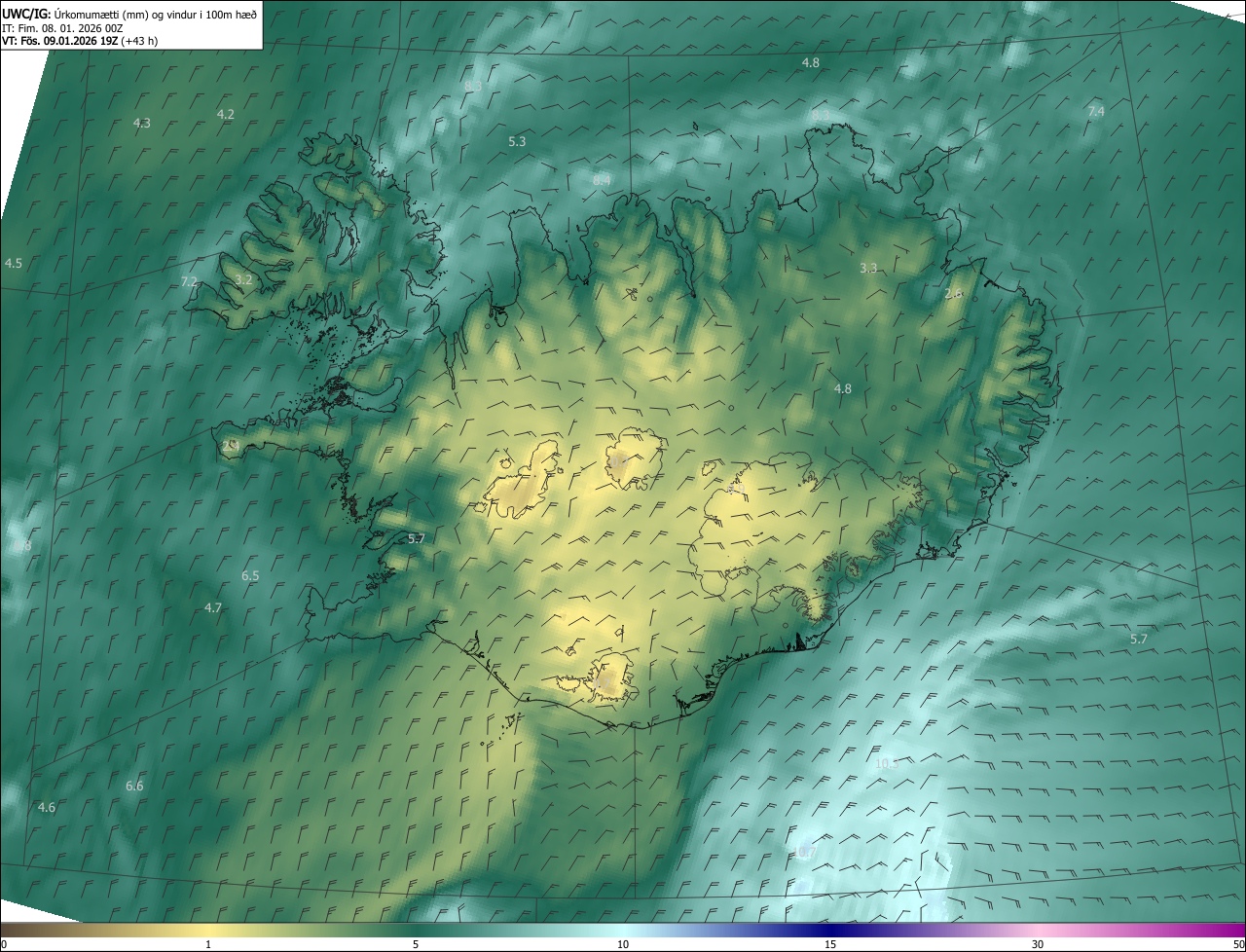Click the 0 tick on the color scale
Viewport: 1246px width, 952px height.
tap(3, 944)
